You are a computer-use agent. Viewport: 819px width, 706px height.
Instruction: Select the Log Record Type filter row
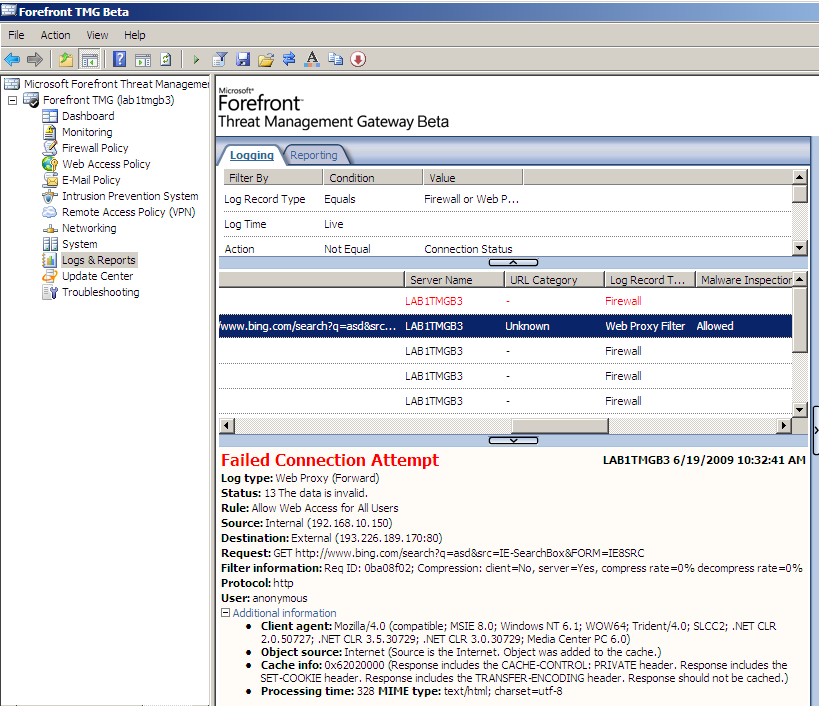coord(508,199)
